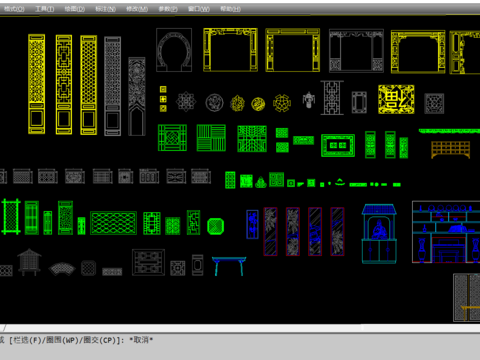The image size is (480, 360).
Task: Select the blue-top table block
Action: (229, 266)
